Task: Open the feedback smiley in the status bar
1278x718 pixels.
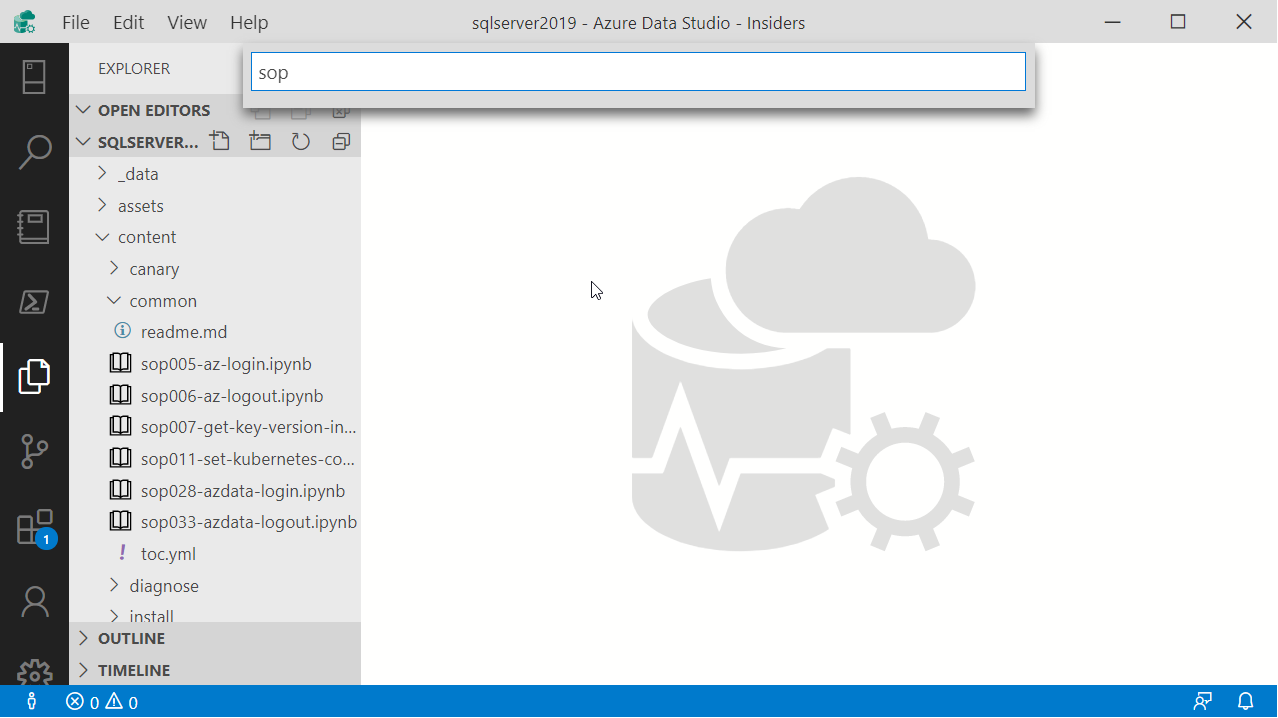Action: click(x=1202, y=701)
